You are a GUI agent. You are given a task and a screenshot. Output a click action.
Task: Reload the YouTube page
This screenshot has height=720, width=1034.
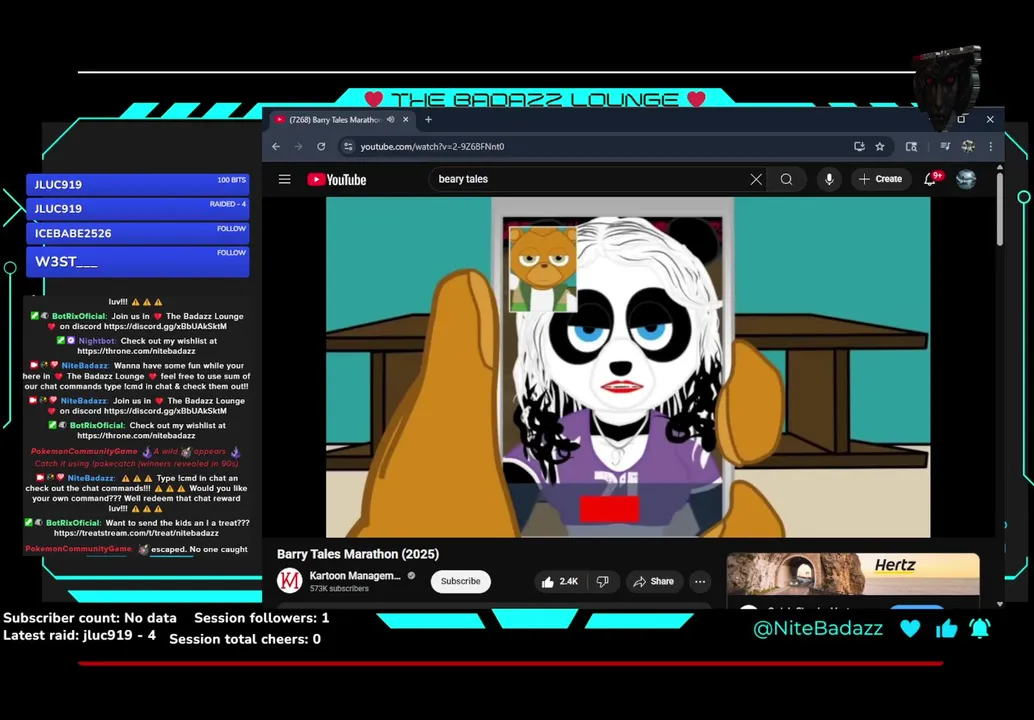pos(321,146)
